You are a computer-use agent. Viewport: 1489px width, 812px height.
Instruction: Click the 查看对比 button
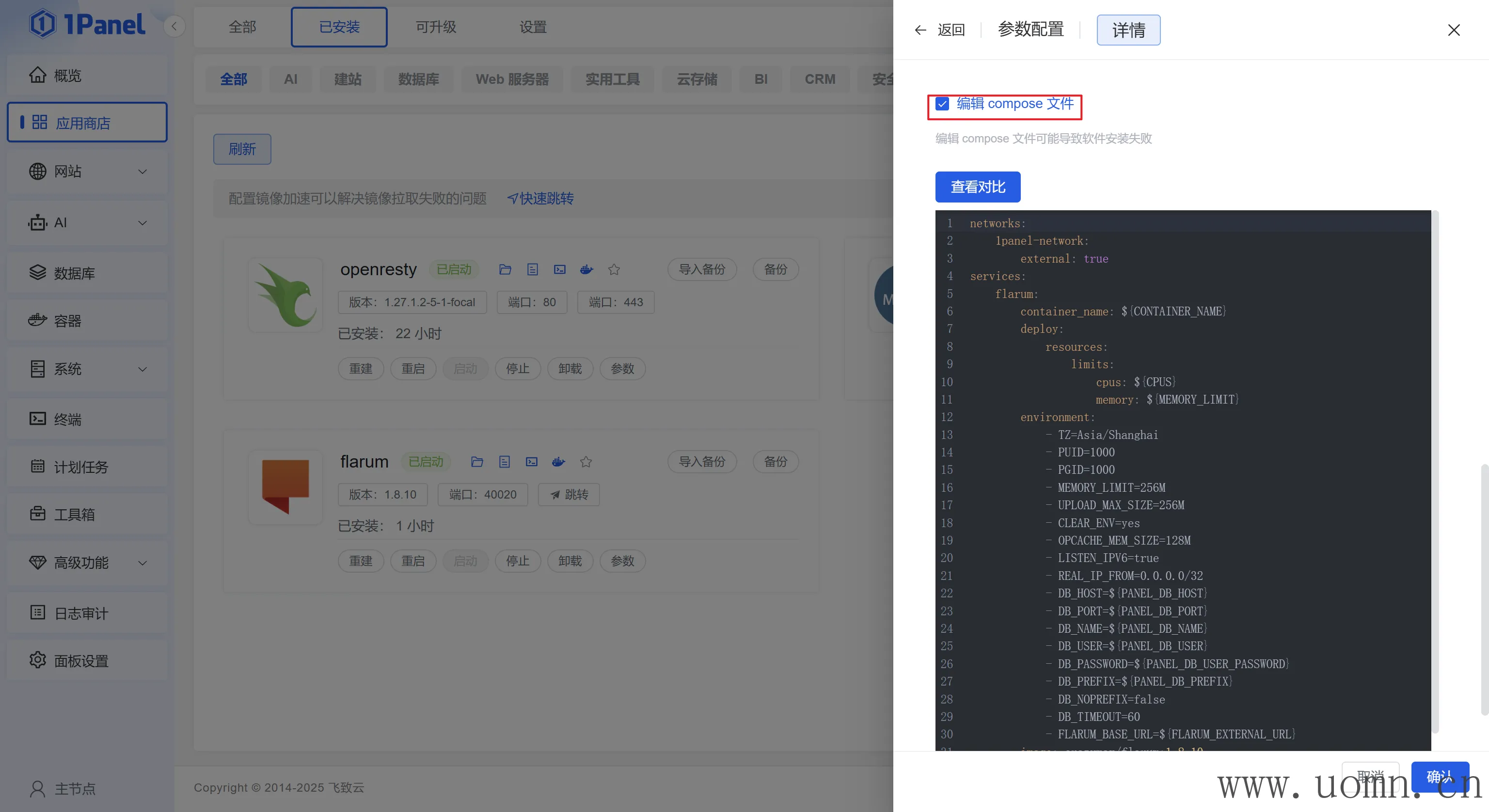978,187
